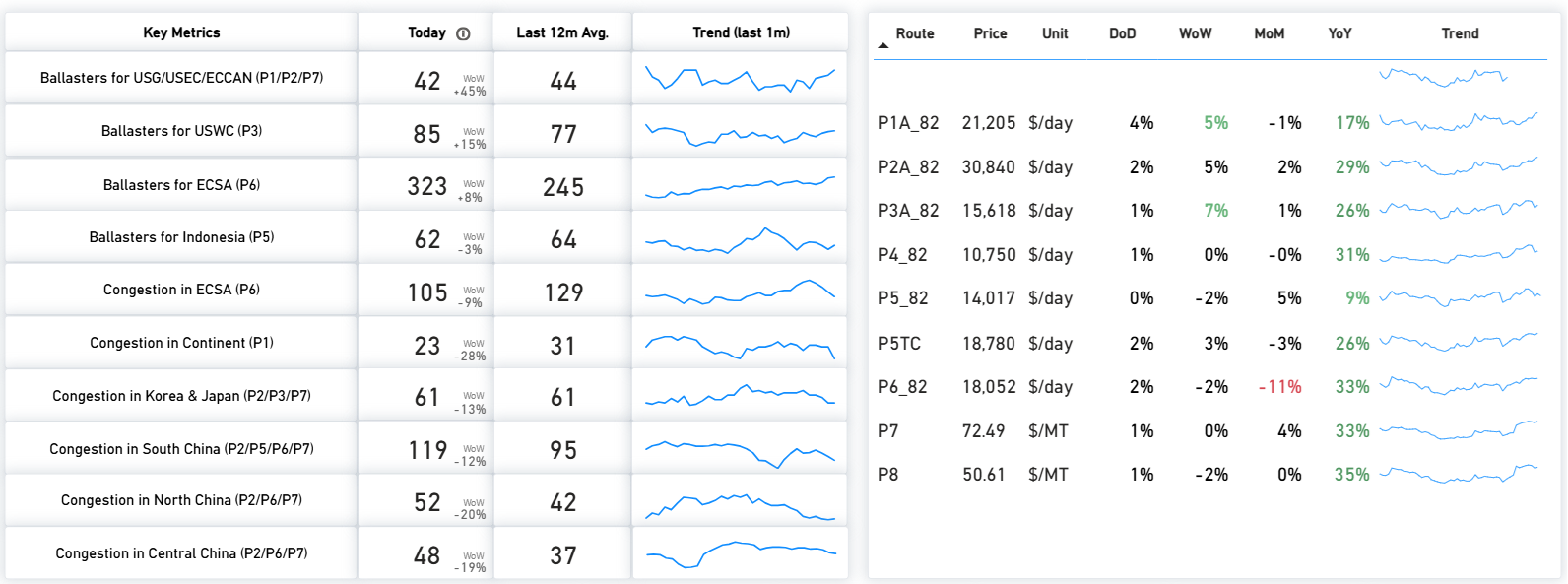The height and width of the screenshot is (584, 1568).
Task: Click Today value 119 for South China
Action: coord(427,450)
